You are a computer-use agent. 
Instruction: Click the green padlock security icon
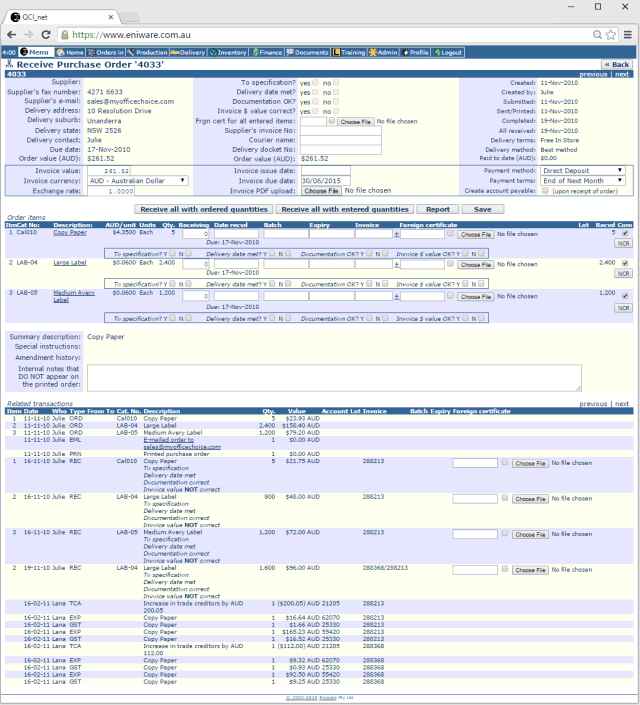65,35
